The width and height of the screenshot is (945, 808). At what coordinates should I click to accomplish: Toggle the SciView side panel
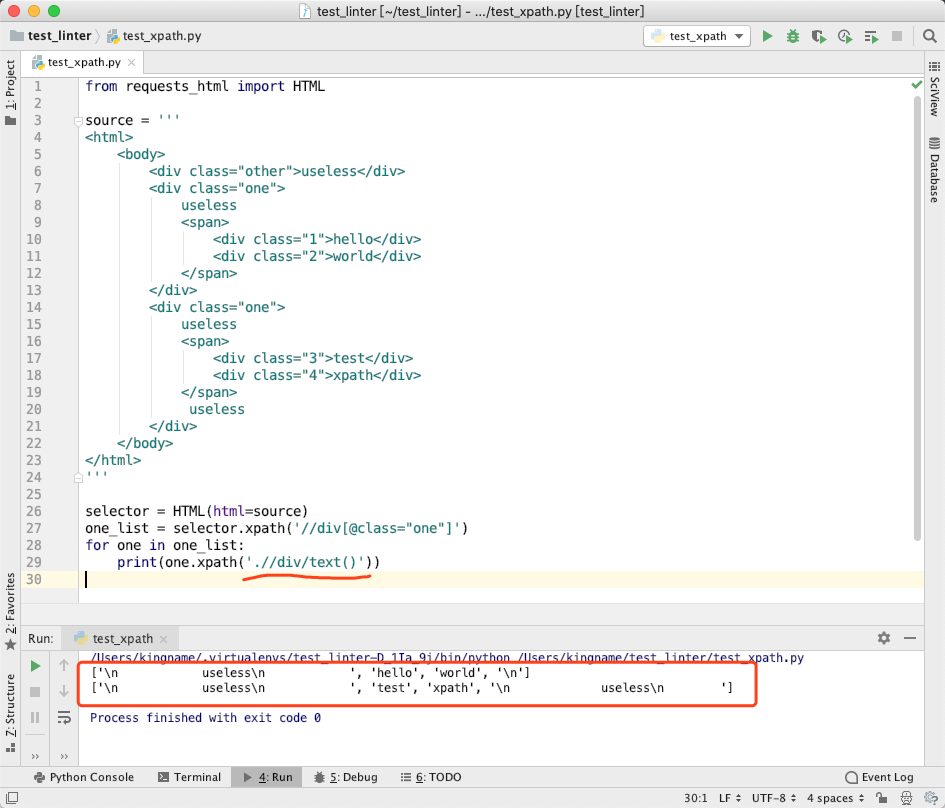point(935,92)
